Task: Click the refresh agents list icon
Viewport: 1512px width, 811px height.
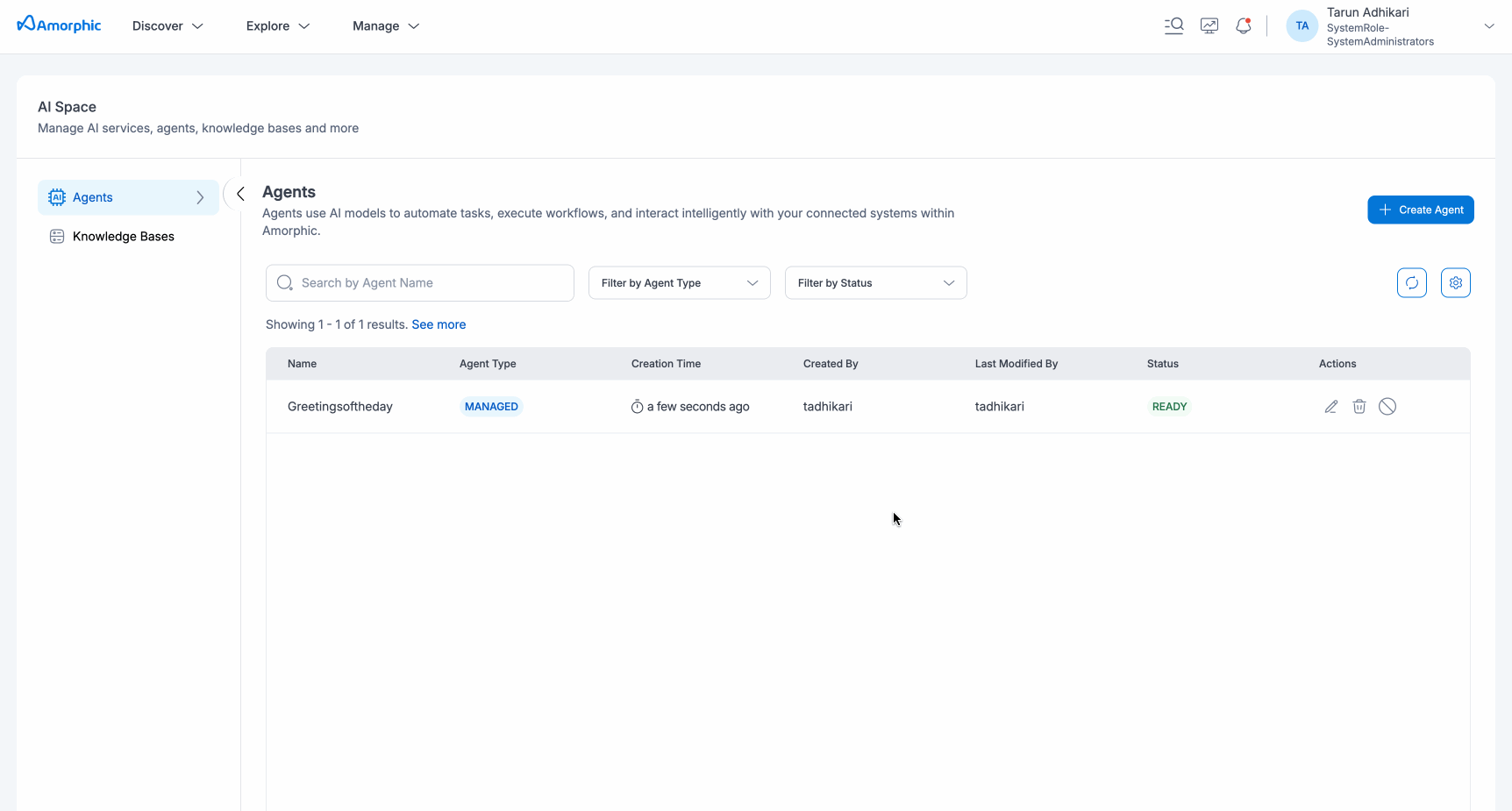Action: tap(1411, 283)
